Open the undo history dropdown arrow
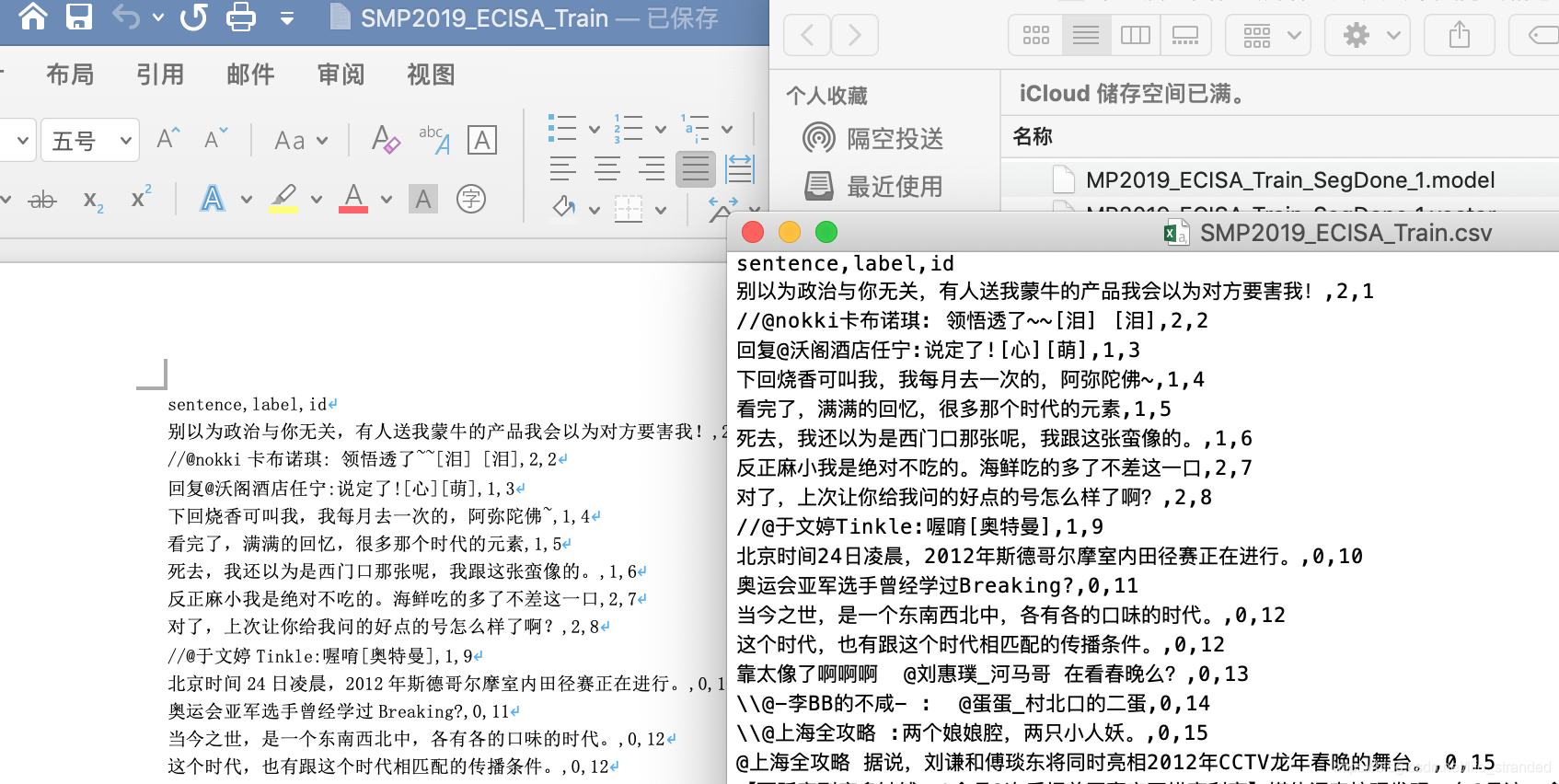1559x784 pixels. pyautogui.click(x=158, y=17)
